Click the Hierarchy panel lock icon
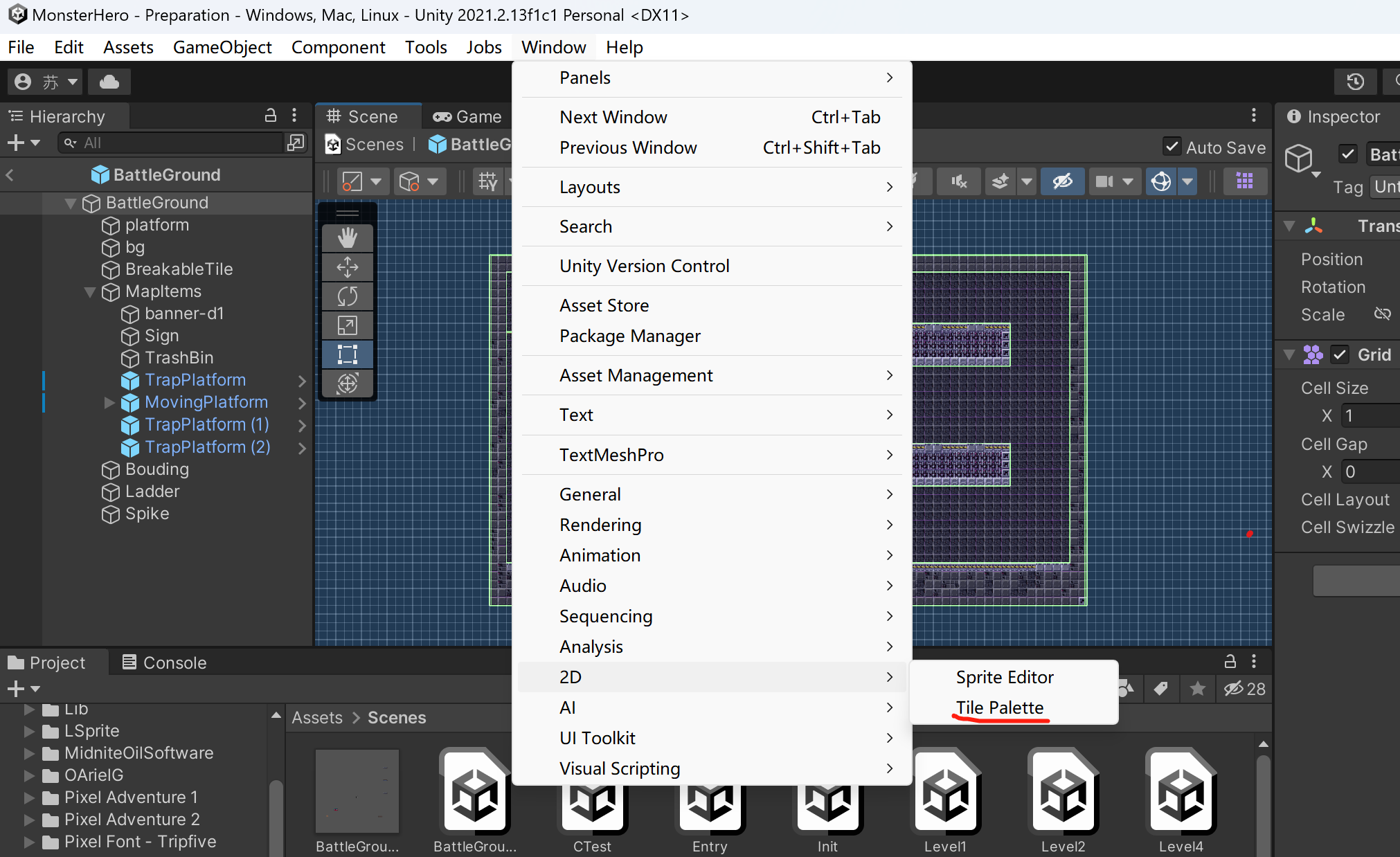Screen dimensions: 1400x857 pyautogui.click(x=271, y=116)
